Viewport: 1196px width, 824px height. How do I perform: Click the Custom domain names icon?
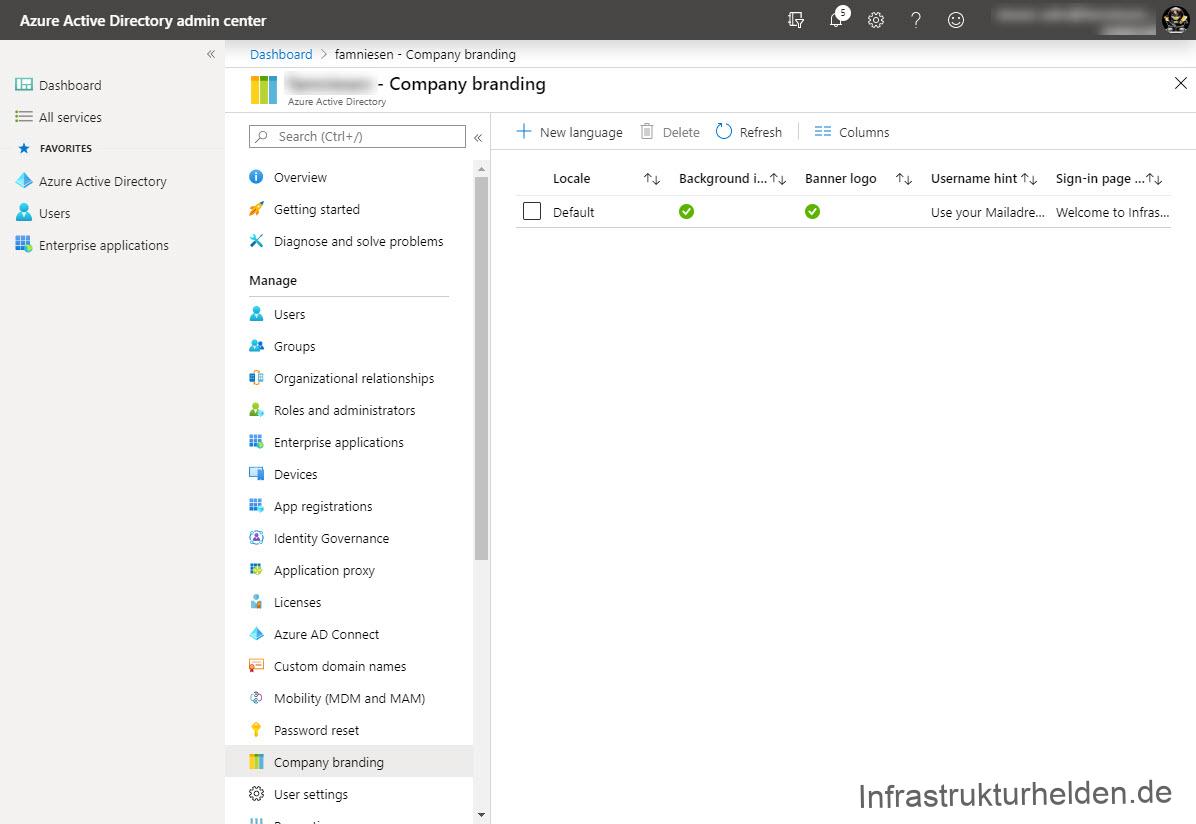pos(256,666)
